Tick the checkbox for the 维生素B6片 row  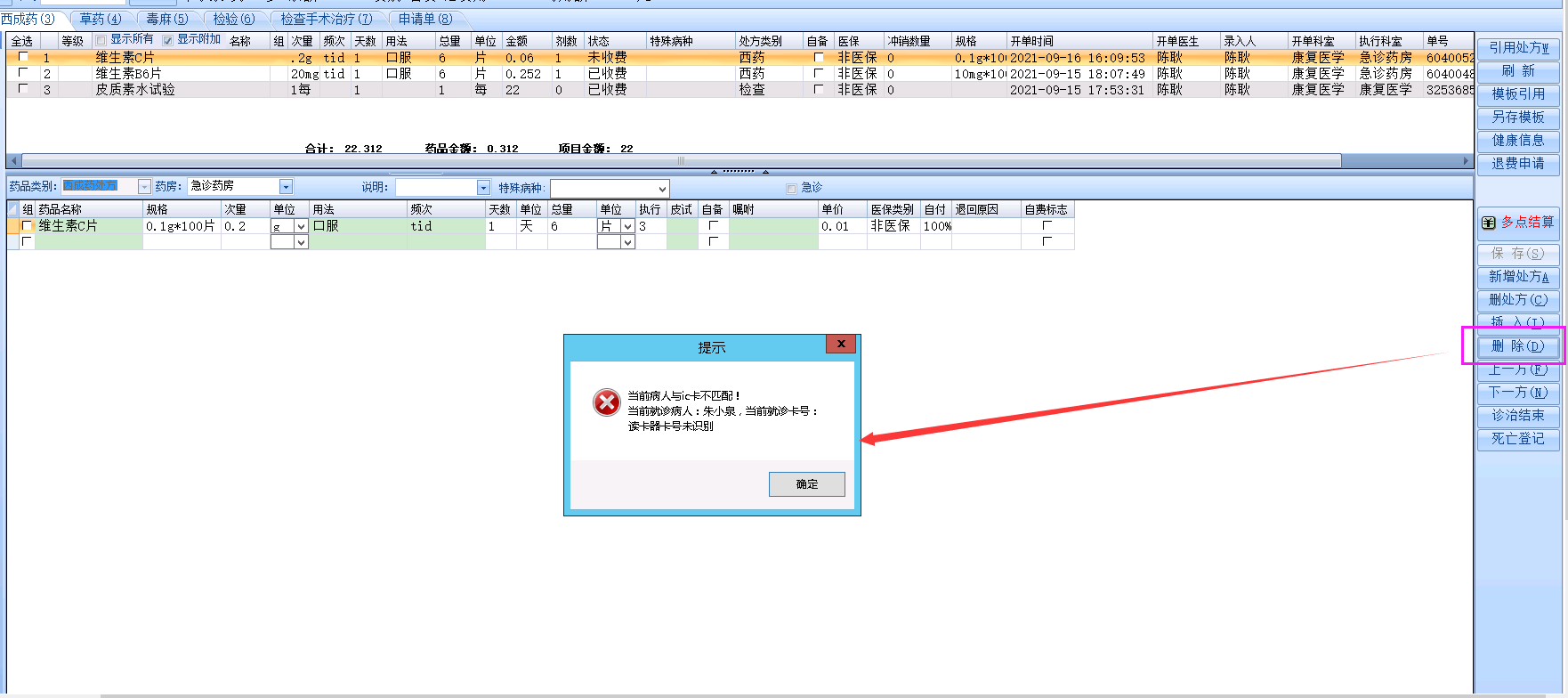(23, 73)
